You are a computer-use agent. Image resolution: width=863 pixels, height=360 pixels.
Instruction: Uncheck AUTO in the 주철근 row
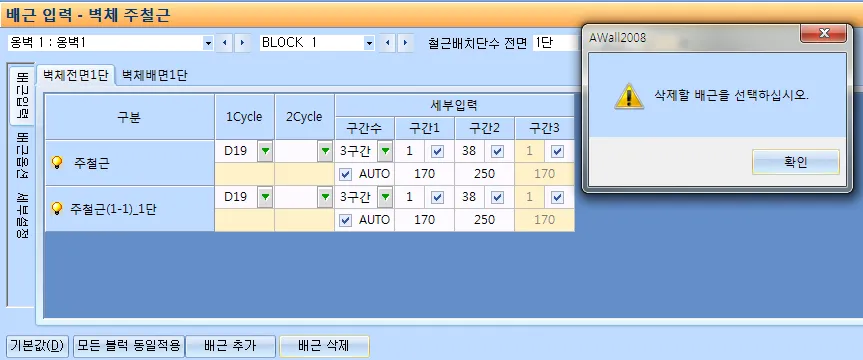pos(346,174)
